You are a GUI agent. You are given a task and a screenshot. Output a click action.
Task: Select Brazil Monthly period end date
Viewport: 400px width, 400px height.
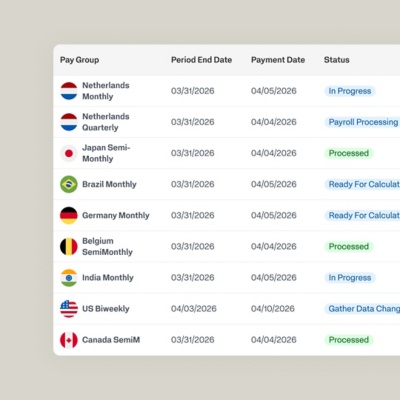coord(193,184)
